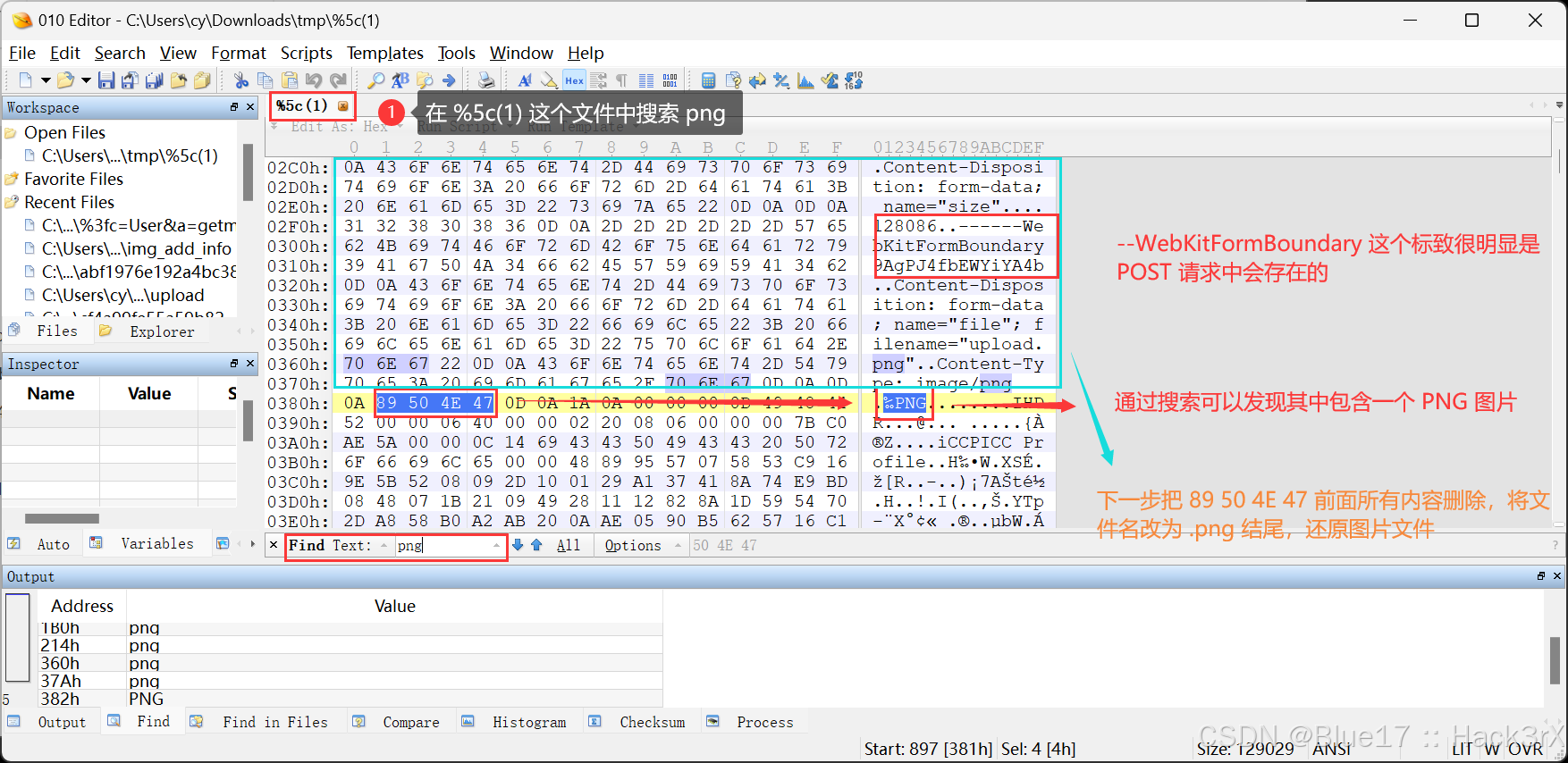This screenshot has width=1568, height=763.
Task: Click the Find Previous up arrow
Action: tap(536, 545)
